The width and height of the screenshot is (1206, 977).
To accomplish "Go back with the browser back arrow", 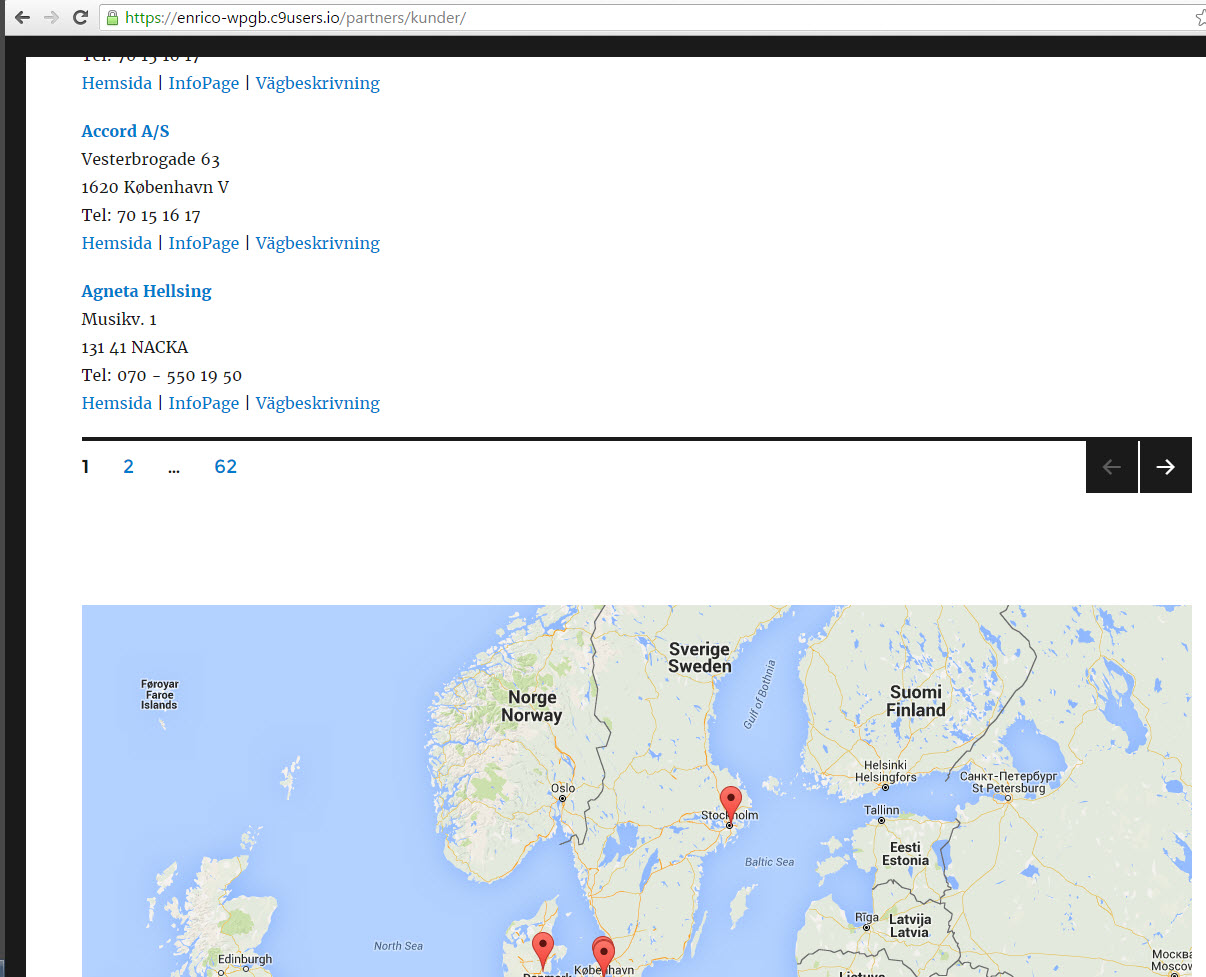I will coord(22,18).
